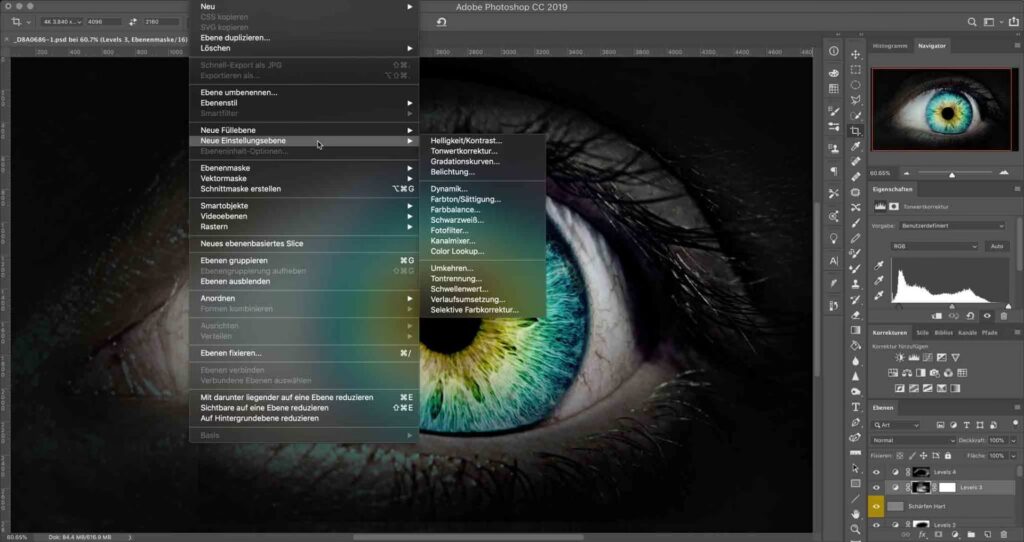The width and height of the screenshot is (1024, 542).
Task: Toggle the Schärfen Hart layer eye icon
Action: 877,506
